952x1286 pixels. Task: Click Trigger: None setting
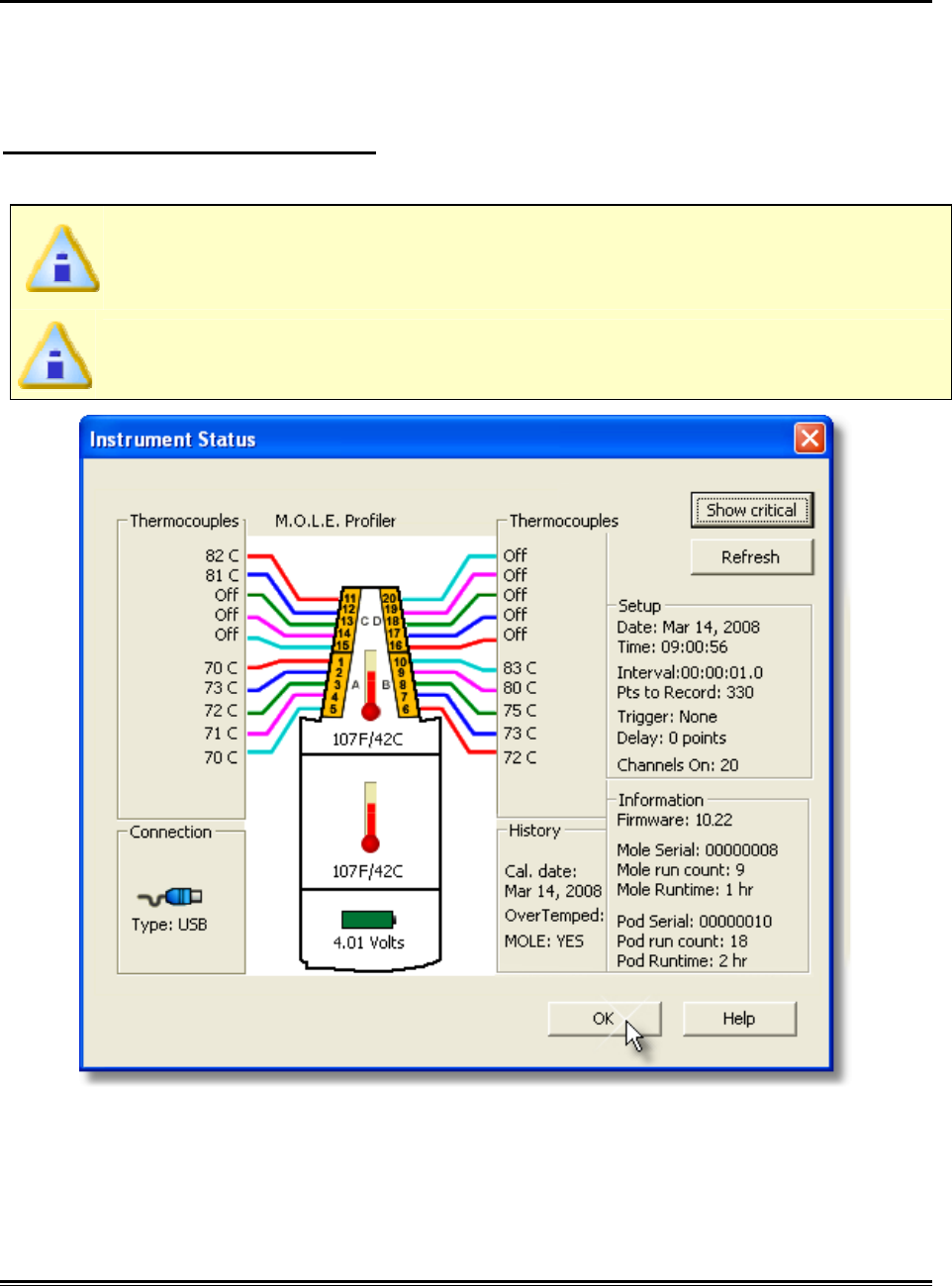tap(667, 716)
